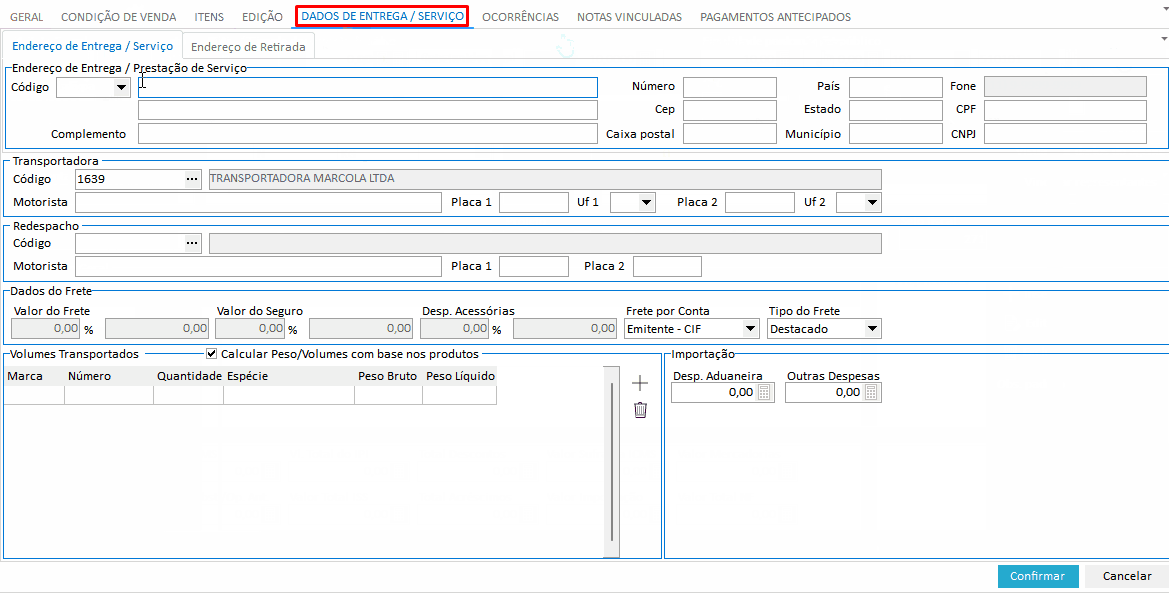
Task: Open calculator for Desp. Aduaneira
Action: point(763,393)
